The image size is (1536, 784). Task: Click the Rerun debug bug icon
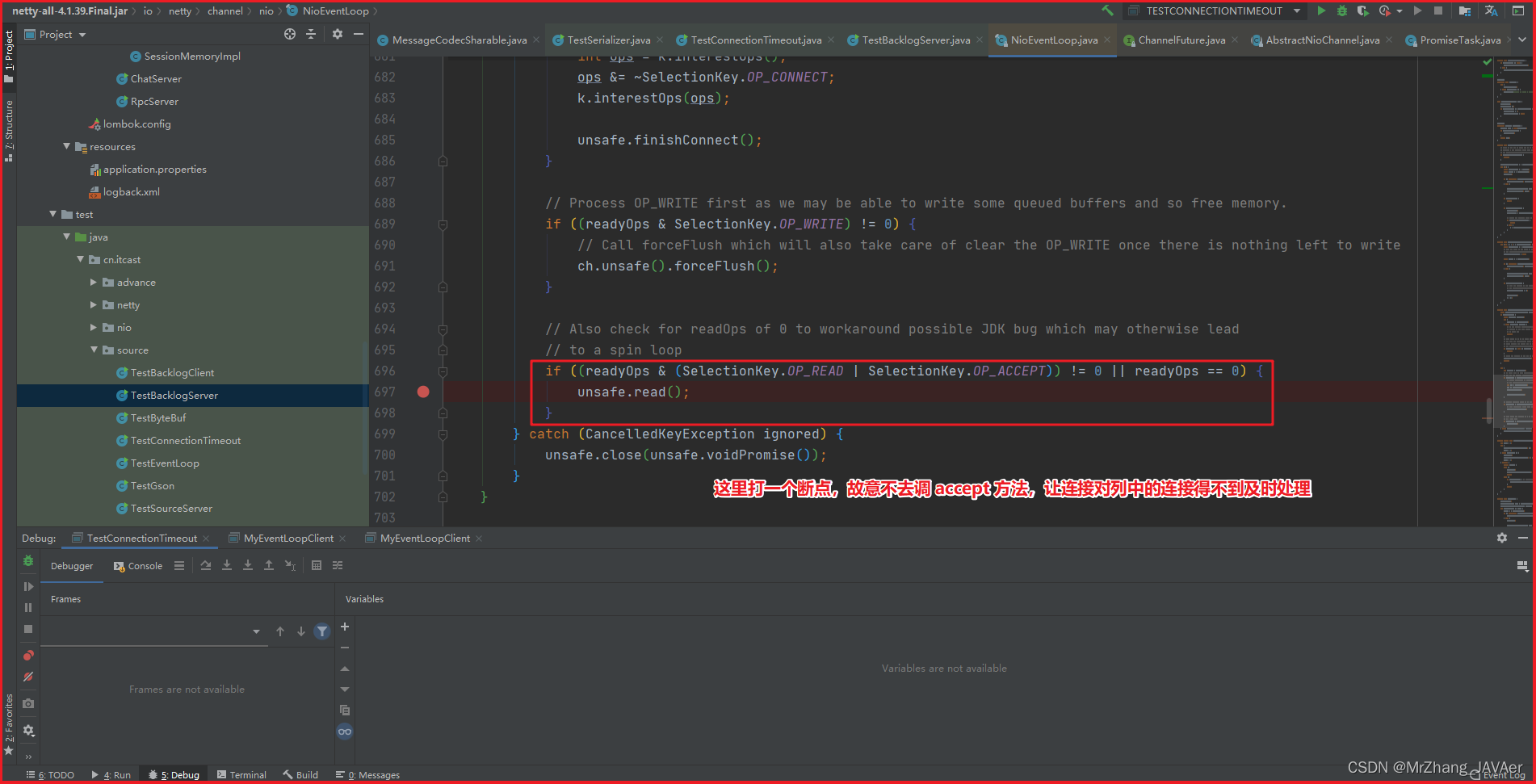tap(28, 561)
